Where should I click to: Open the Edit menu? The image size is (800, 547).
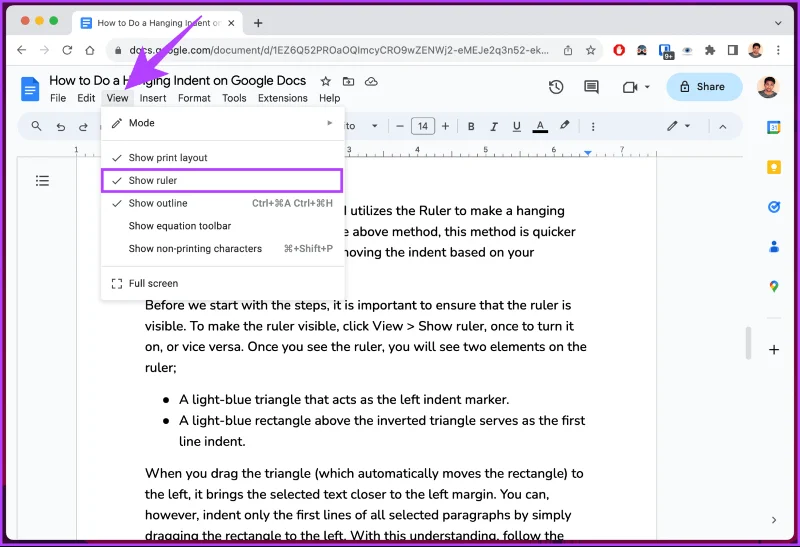click(x=86, y=98)
